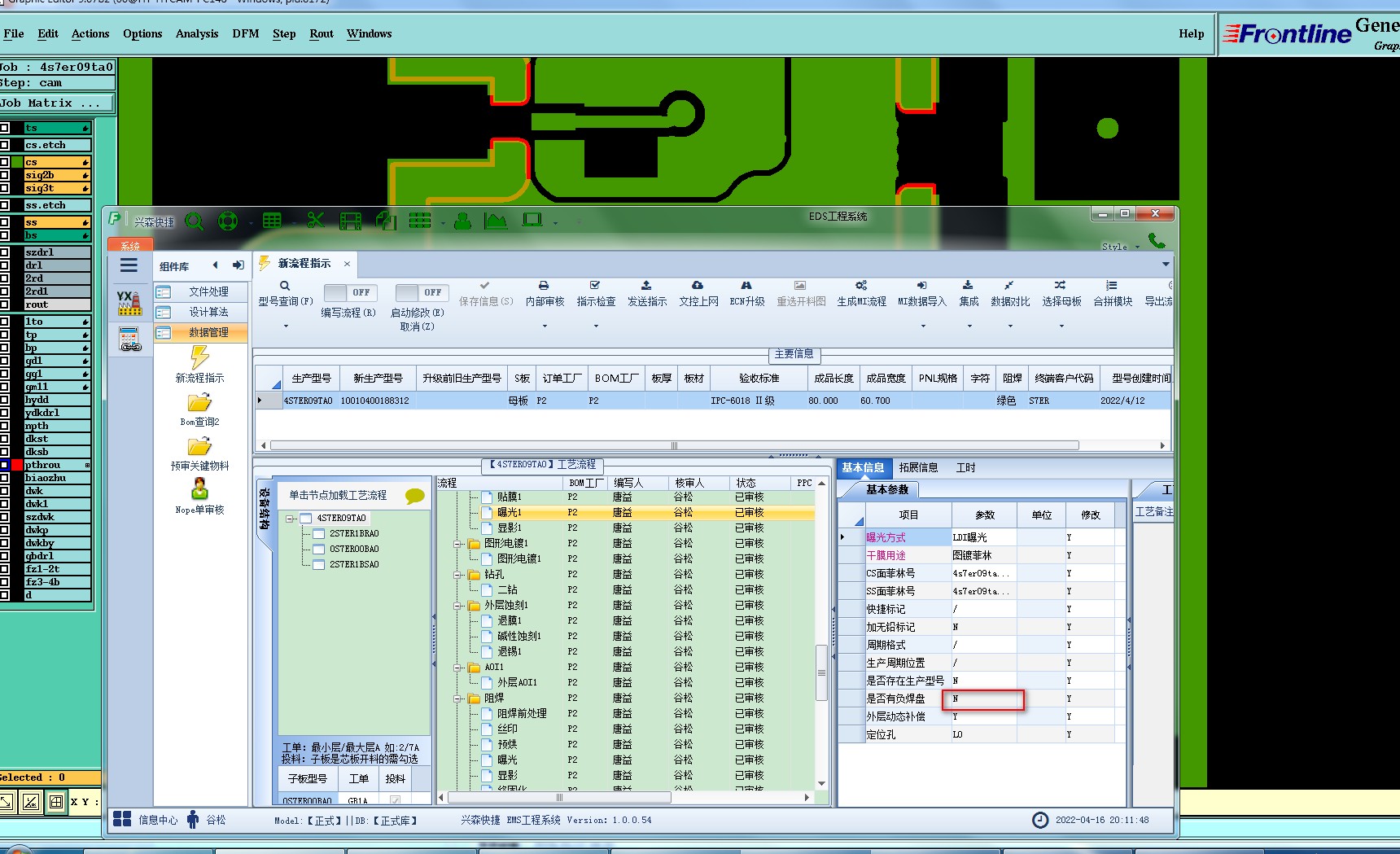Switch to the 拓展信息 tab

918,468
